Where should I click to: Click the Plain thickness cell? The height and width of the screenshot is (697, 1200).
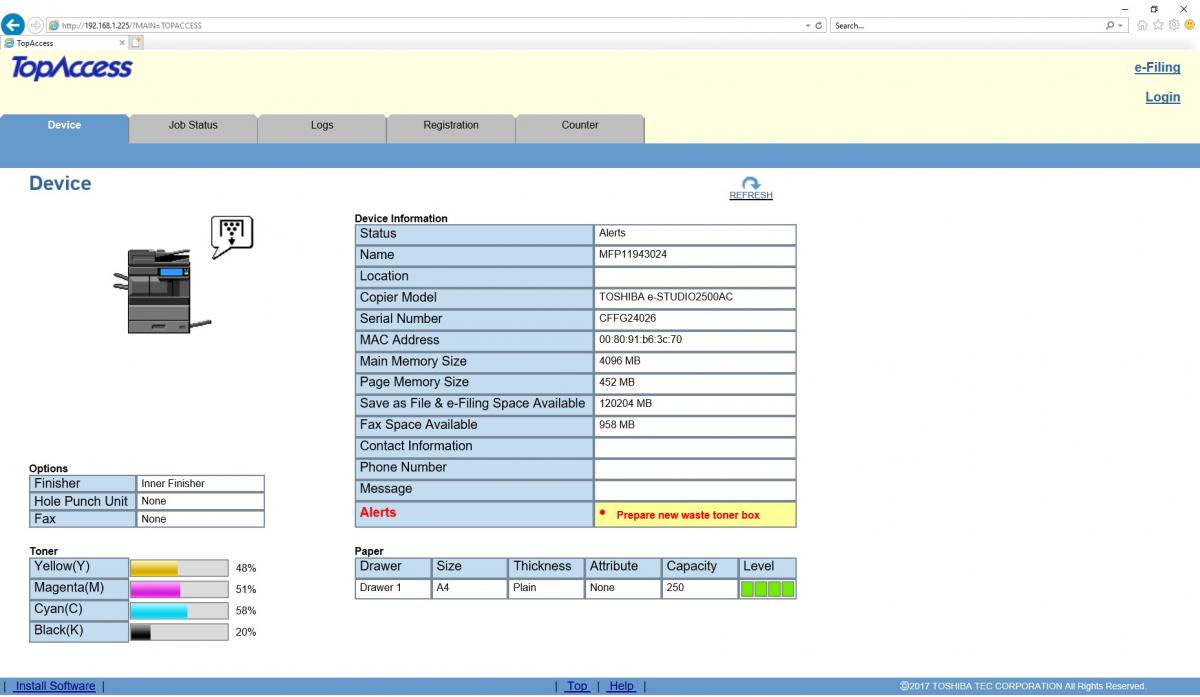click(x=546, y=589)
